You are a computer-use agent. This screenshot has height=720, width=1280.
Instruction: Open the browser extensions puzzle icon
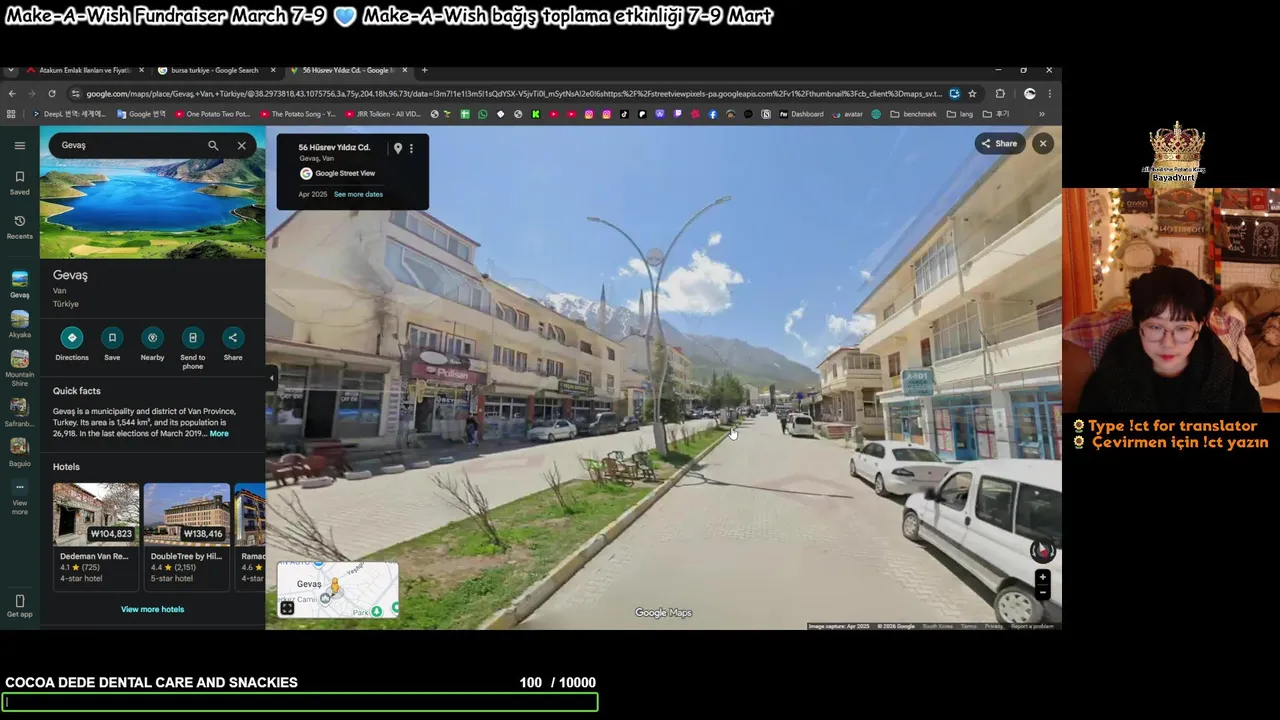pyautogui.click(x=1000, y=94)
